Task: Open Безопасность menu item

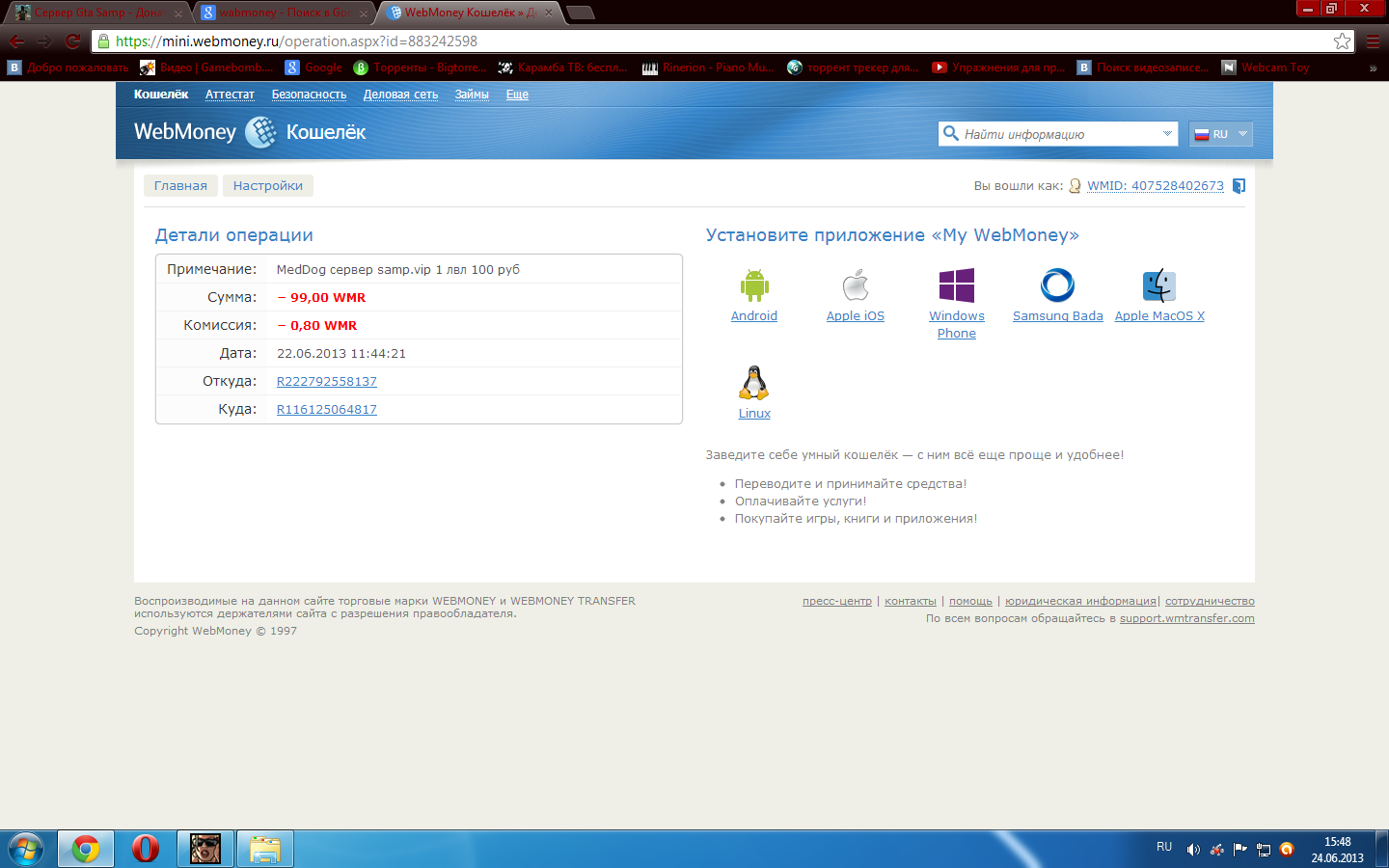Action: coord(309,95)
